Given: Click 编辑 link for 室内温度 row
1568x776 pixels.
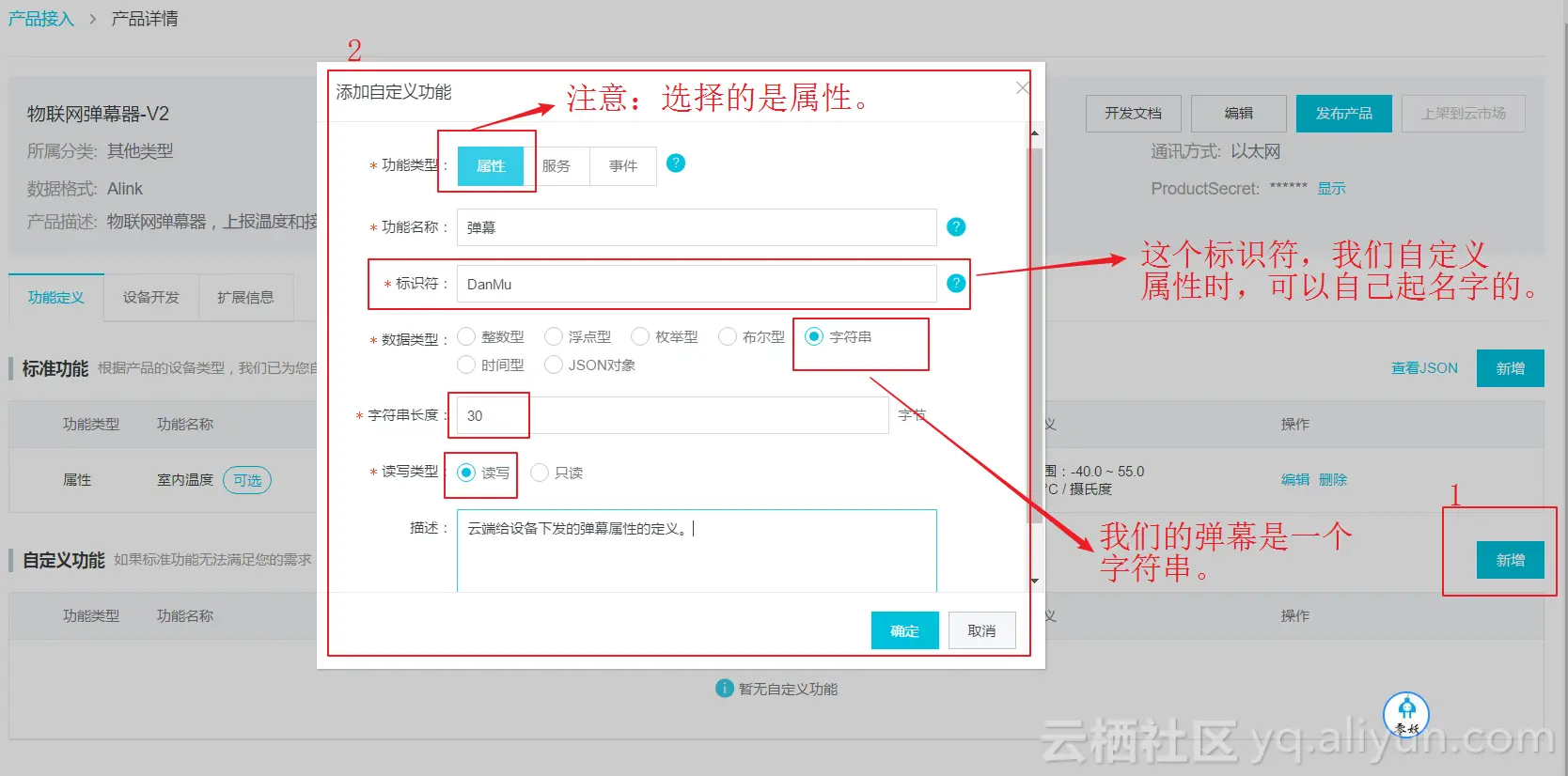Looking at the screenshot, I should [x=1295, y=479].
